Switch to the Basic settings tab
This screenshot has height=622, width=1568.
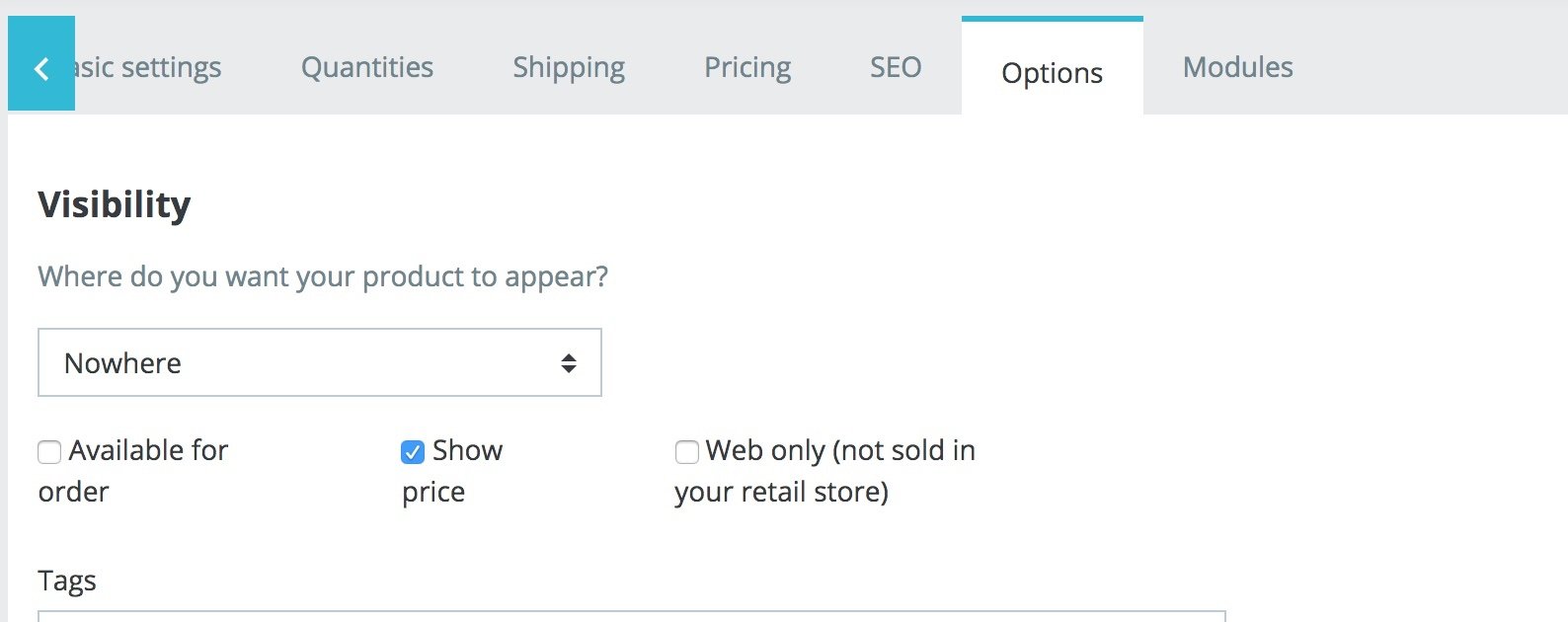coord(148,67)
